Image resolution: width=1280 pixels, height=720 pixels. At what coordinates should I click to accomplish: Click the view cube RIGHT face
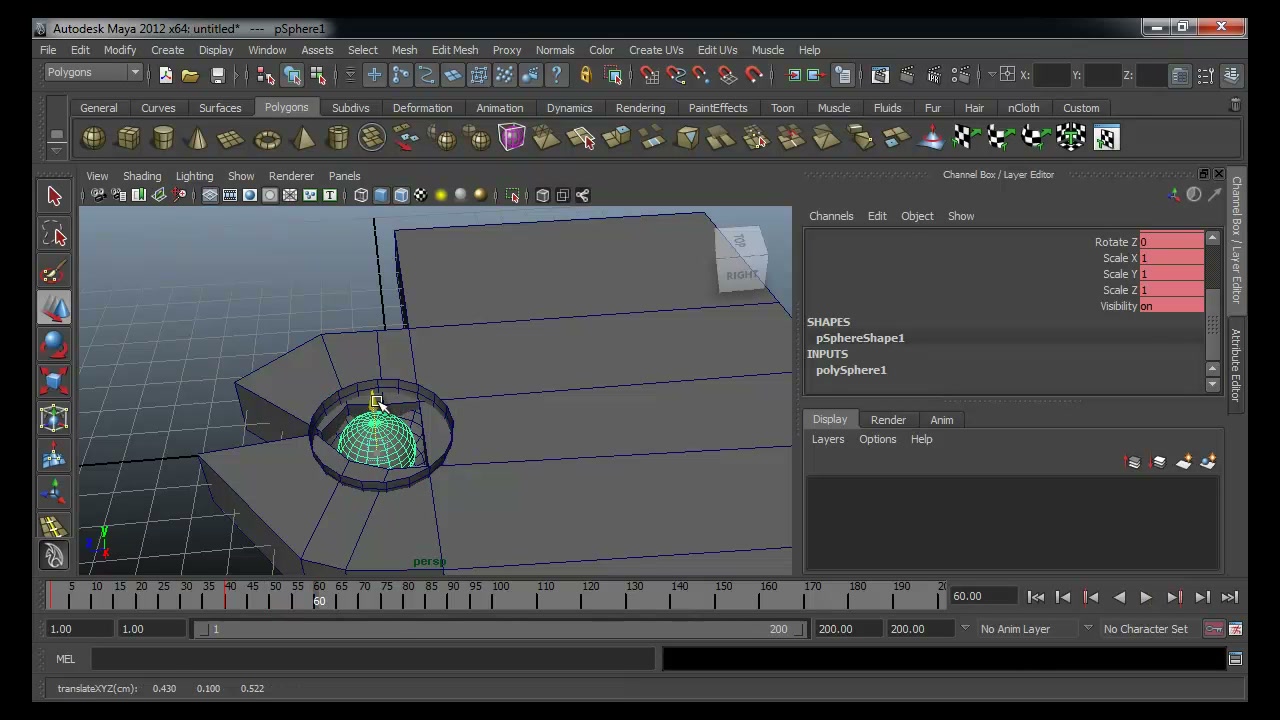coord(742,274)
